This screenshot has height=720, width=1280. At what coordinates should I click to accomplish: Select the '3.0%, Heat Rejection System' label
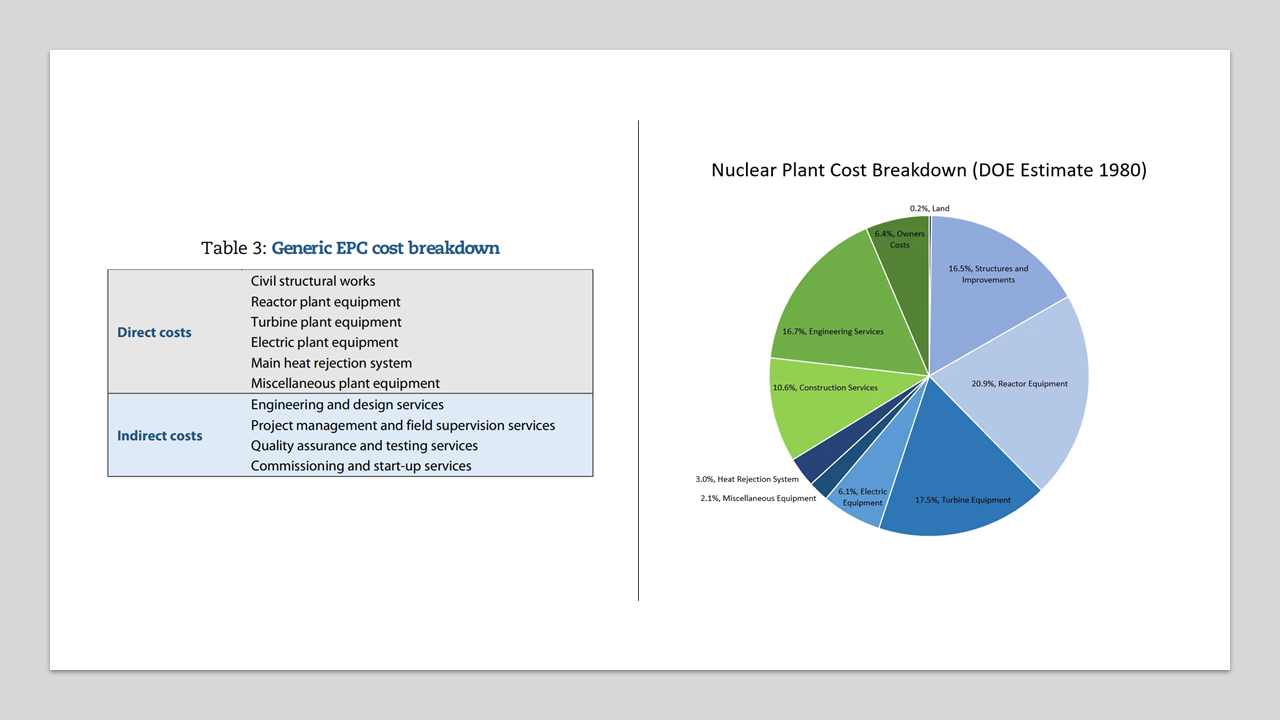click(747, 479)
